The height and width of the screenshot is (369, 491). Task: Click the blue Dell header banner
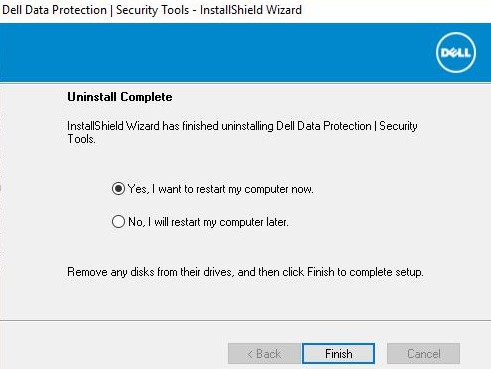click(x=245, y=52)
